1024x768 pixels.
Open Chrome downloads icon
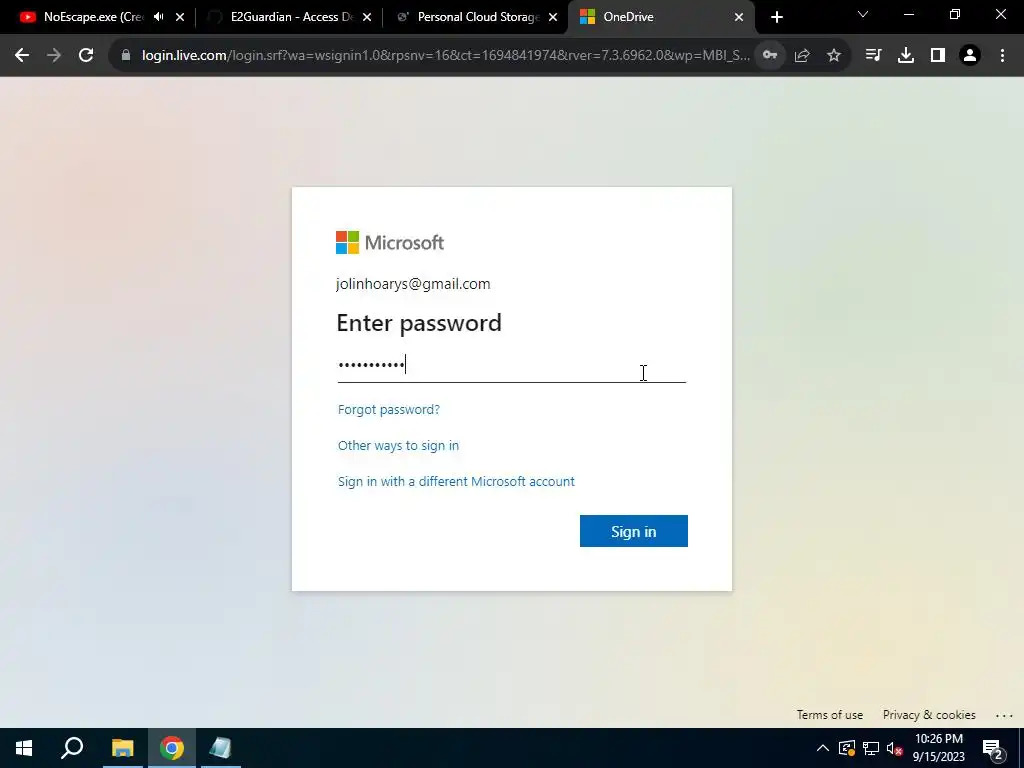tap(906, 56)
